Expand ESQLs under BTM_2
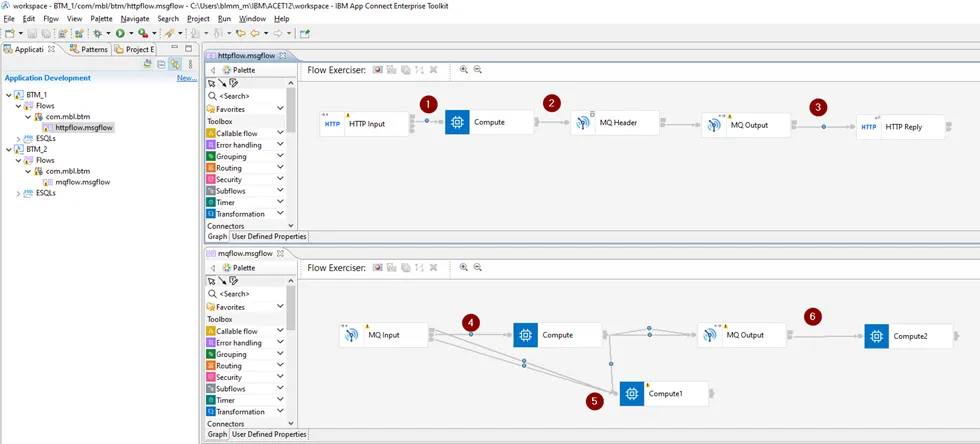Image resolution: width=980 pixels, height=444 pixels. click(18, 193)
